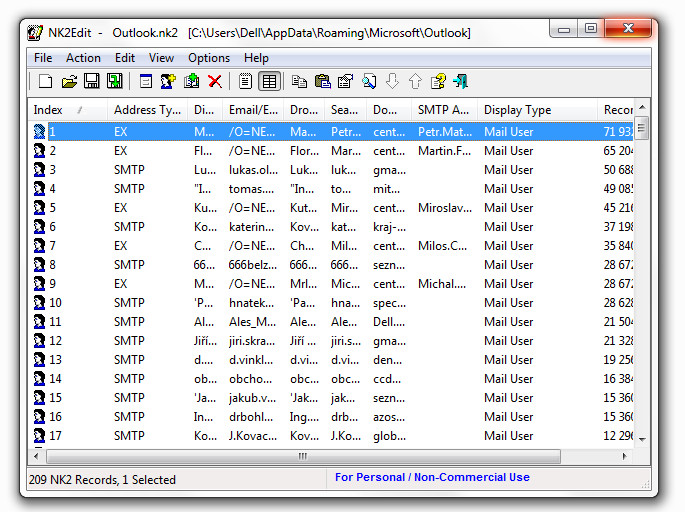Sort by the SMTP A... column header
Viewport: 685px width, 512px height.
(444, 110)
